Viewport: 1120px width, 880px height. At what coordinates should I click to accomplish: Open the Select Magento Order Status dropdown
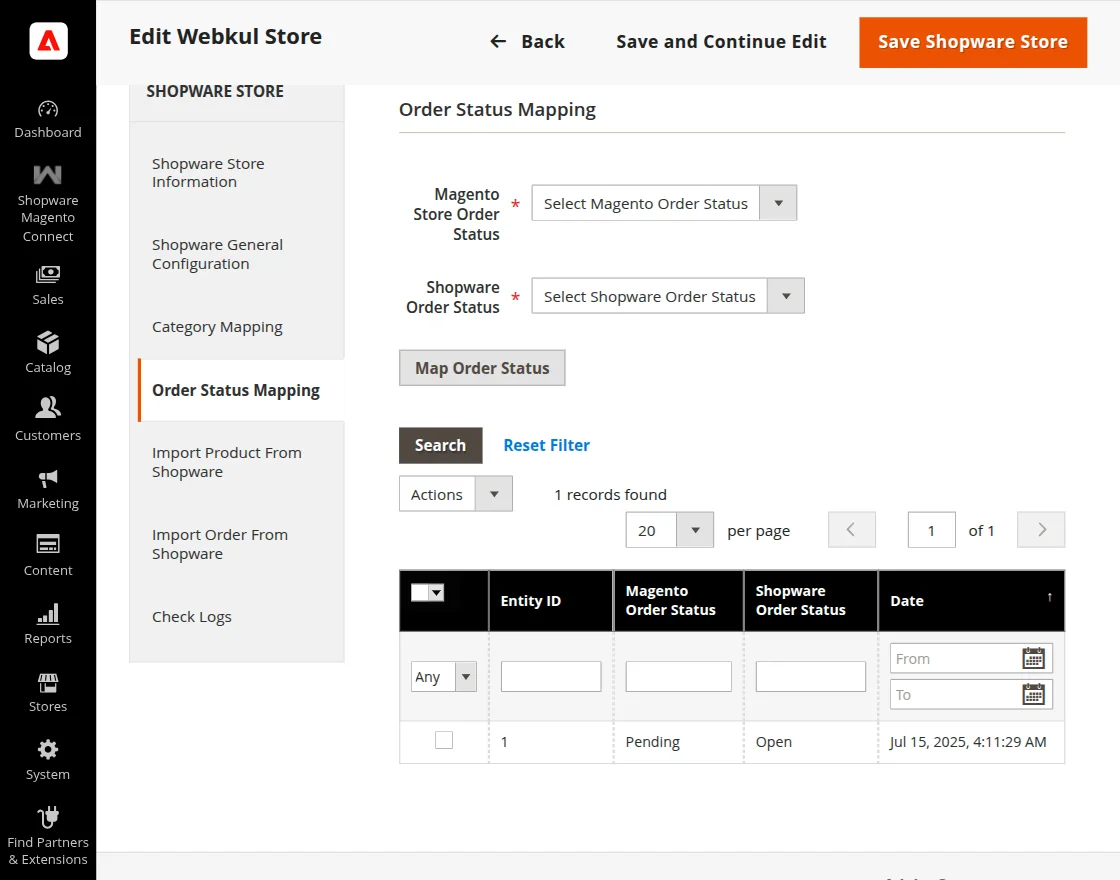(777, 202)
